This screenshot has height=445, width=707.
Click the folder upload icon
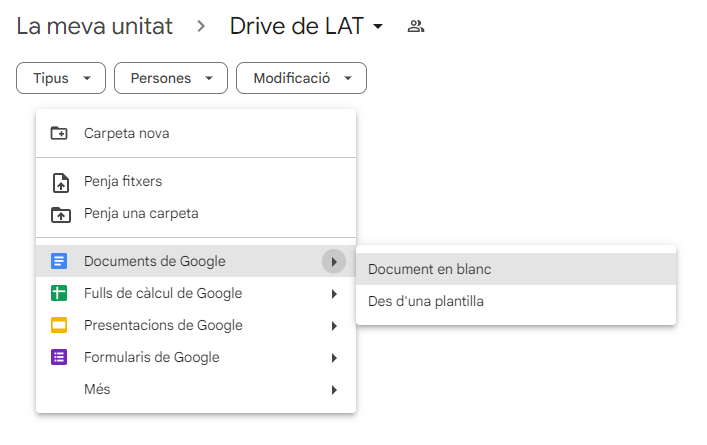pyautogui.click(x=59, y=214)
